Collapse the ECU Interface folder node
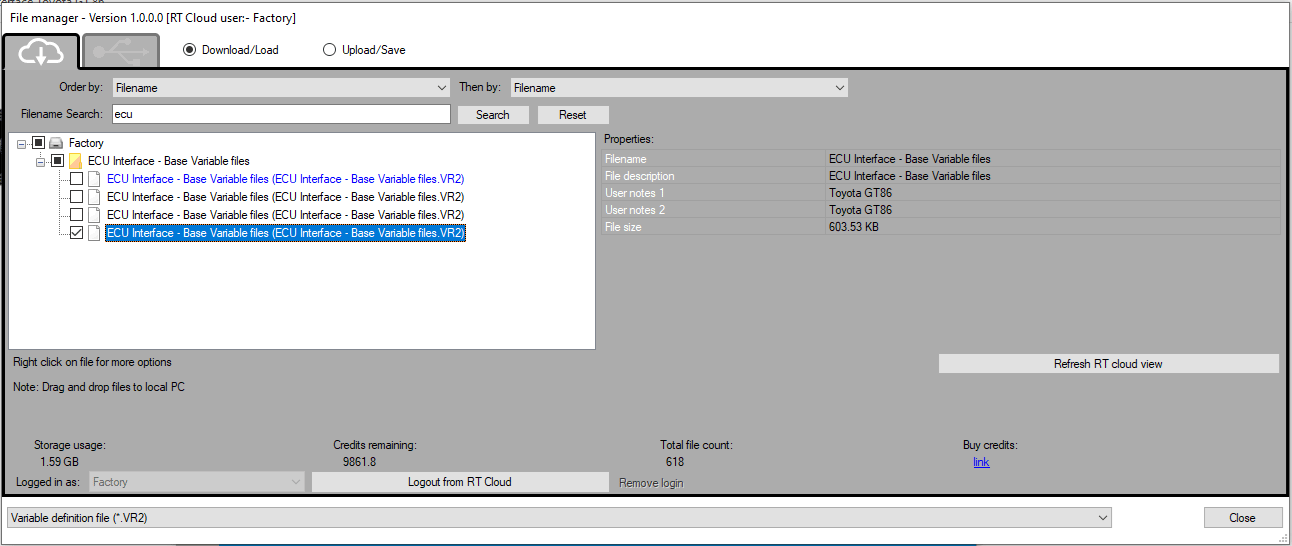 (41, 162)
